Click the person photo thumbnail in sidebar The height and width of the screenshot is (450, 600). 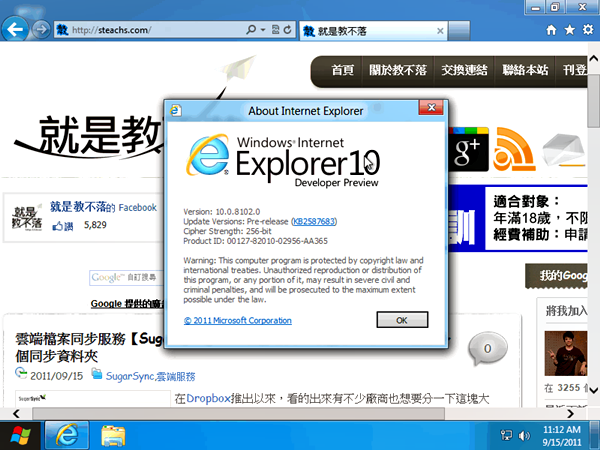[566, 353]
